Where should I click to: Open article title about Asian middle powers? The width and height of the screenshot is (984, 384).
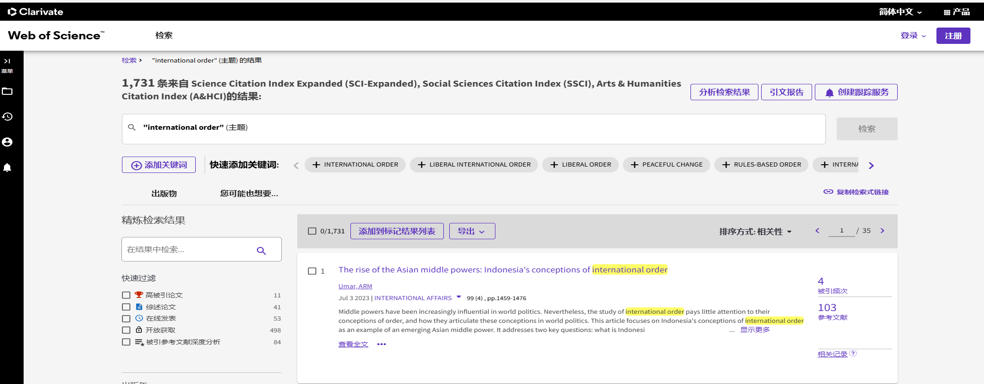(503, 270)
